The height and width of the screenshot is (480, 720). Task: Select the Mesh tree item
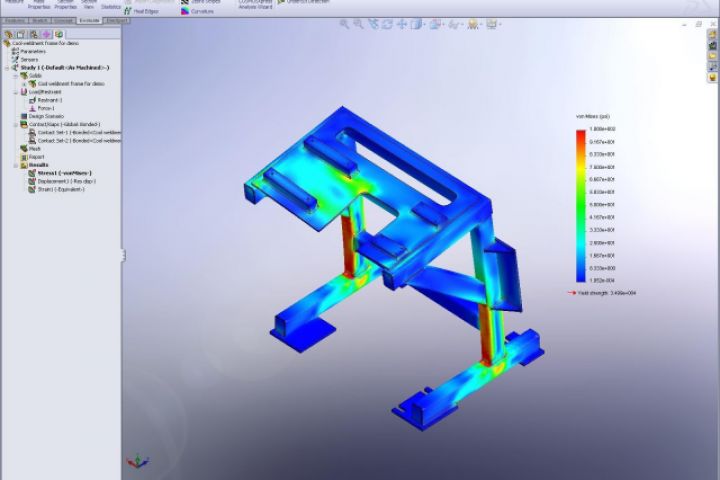coord(30,149)
